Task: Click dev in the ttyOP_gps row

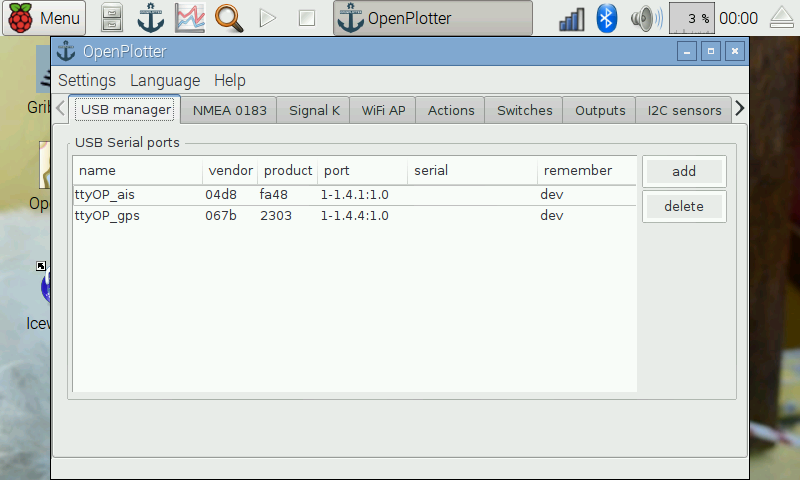Action: [552, 216]
